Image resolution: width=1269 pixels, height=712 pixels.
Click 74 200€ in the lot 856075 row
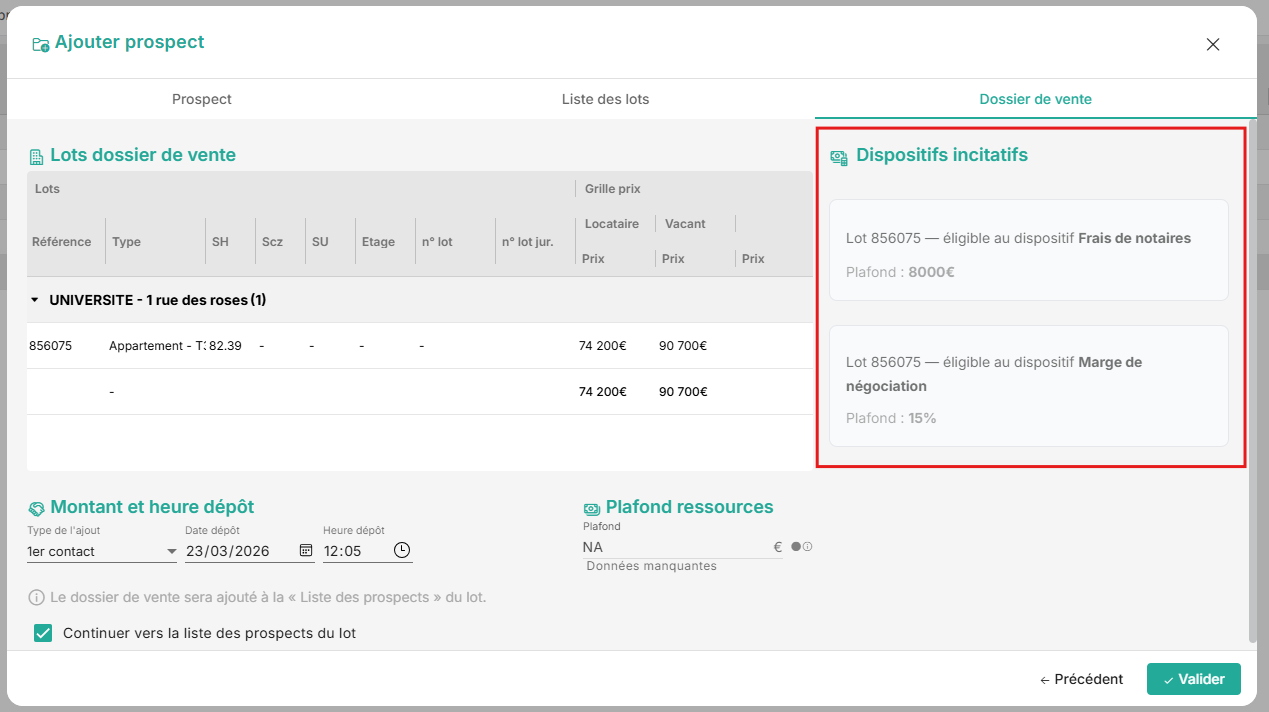click(x=603, y=346)
